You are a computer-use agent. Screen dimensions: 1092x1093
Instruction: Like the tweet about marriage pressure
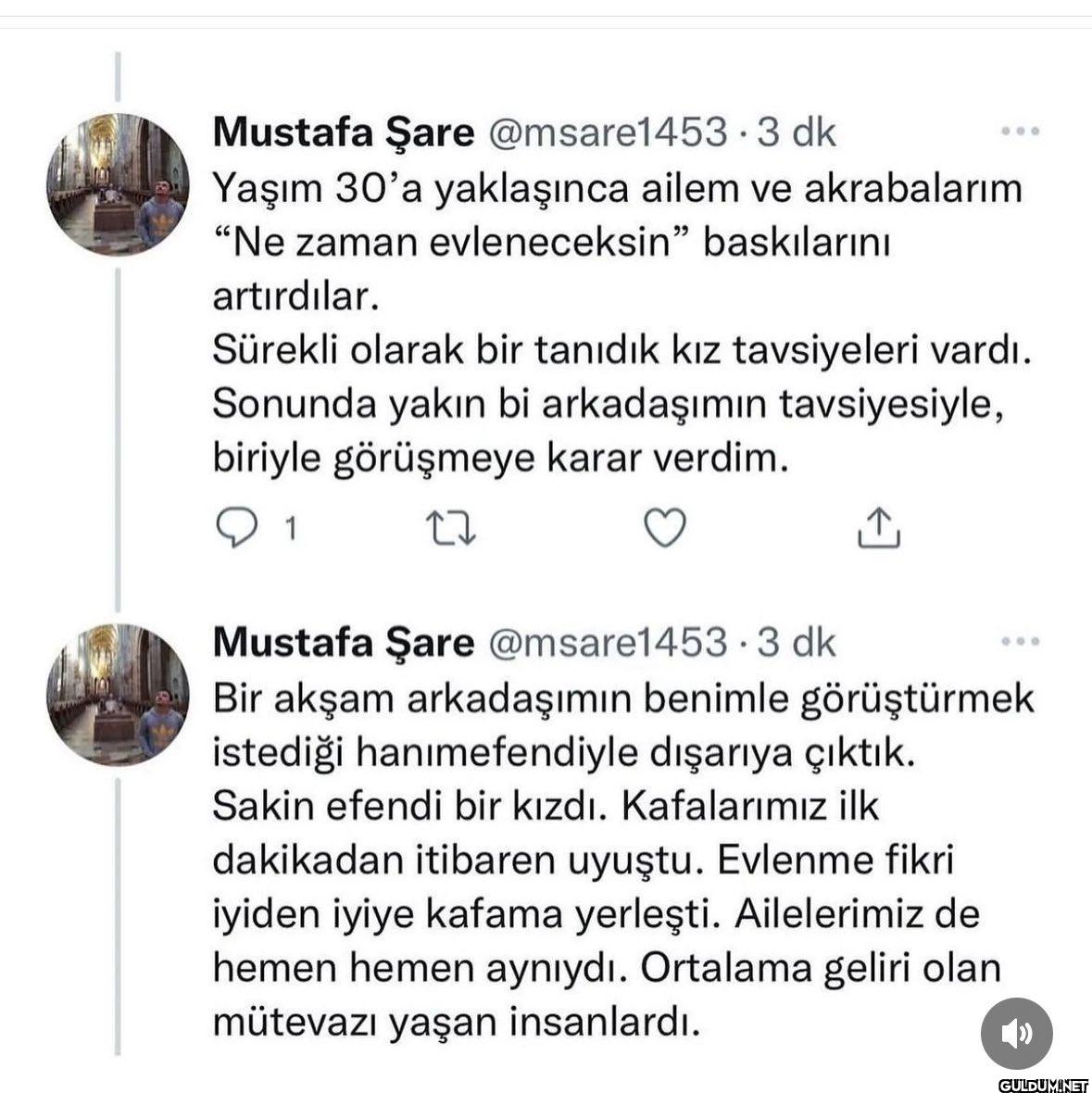point(664,528)
